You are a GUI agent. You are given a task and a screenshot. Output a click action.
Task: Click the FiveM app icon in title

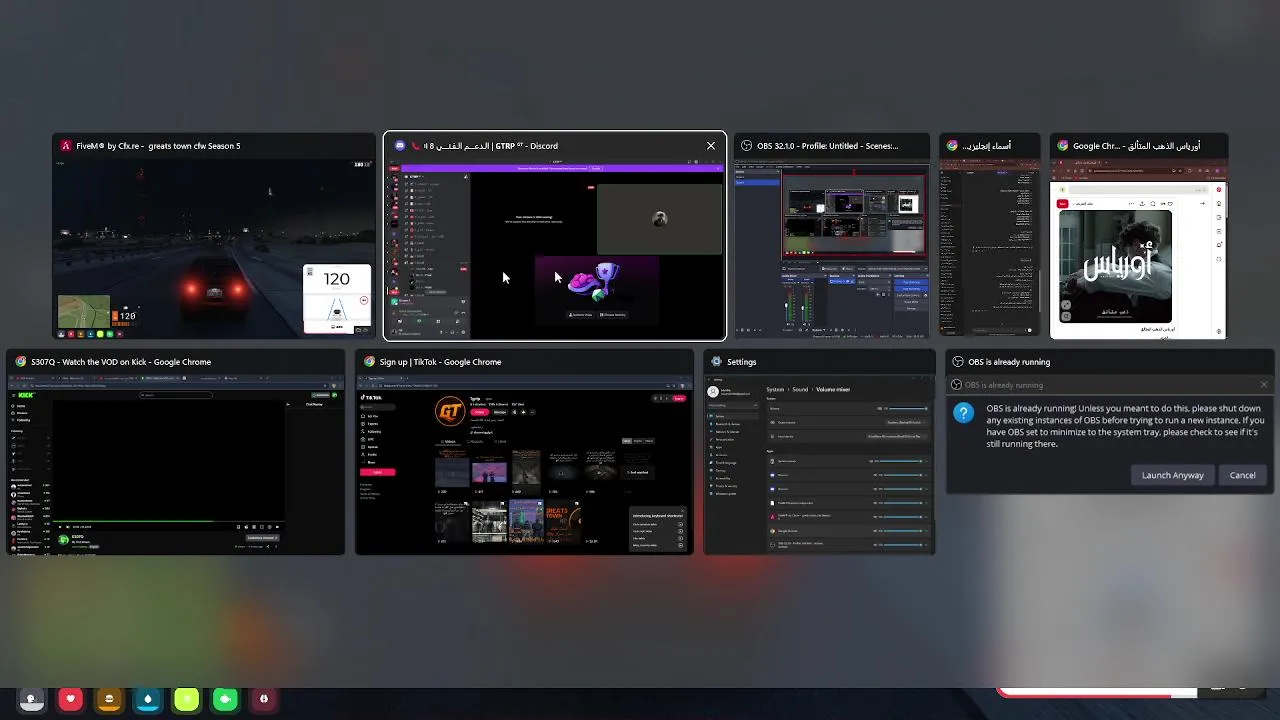click(x=66, y=146)
